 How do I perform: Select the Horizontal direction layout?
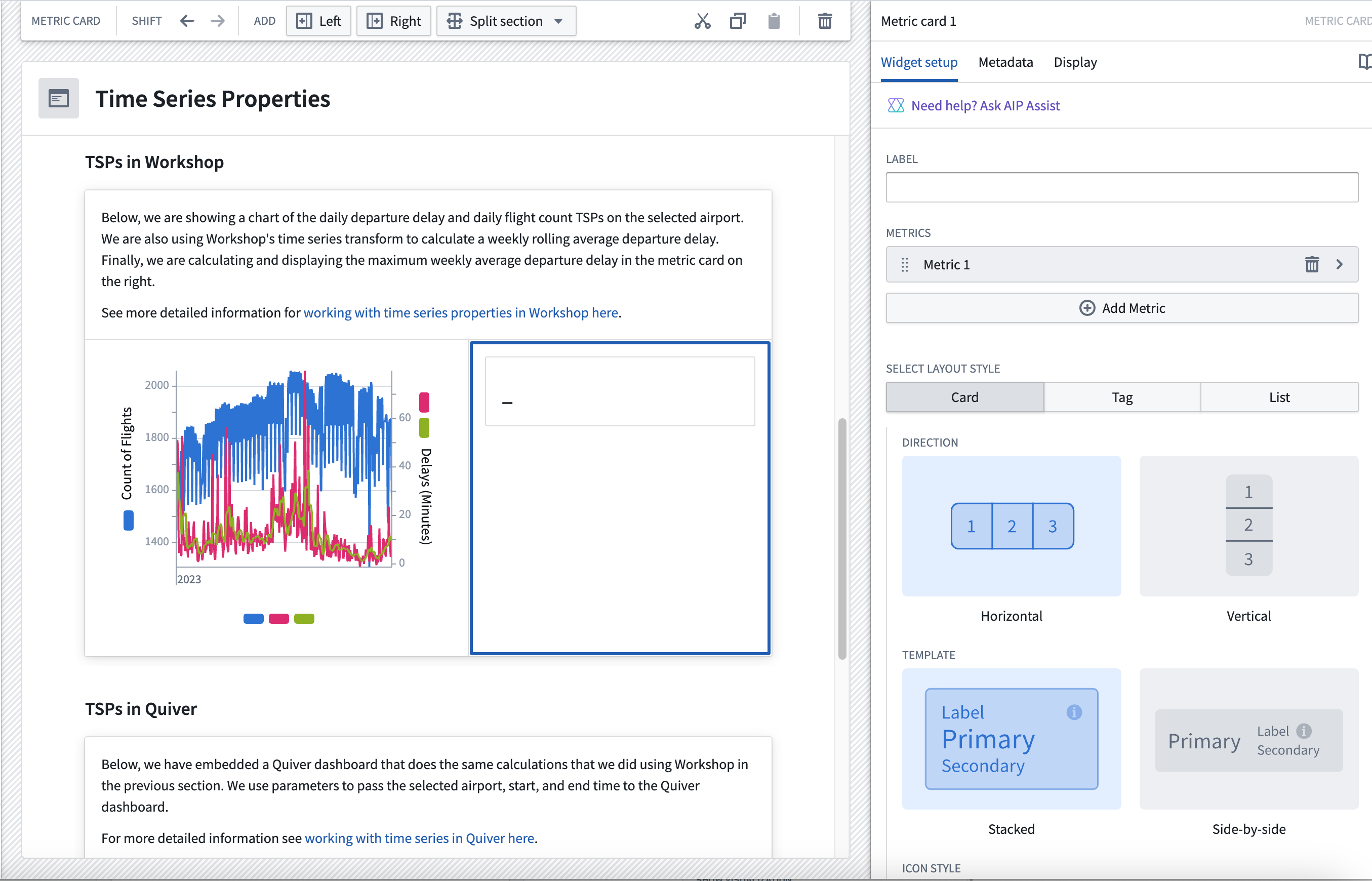[x=1012, y=525]
